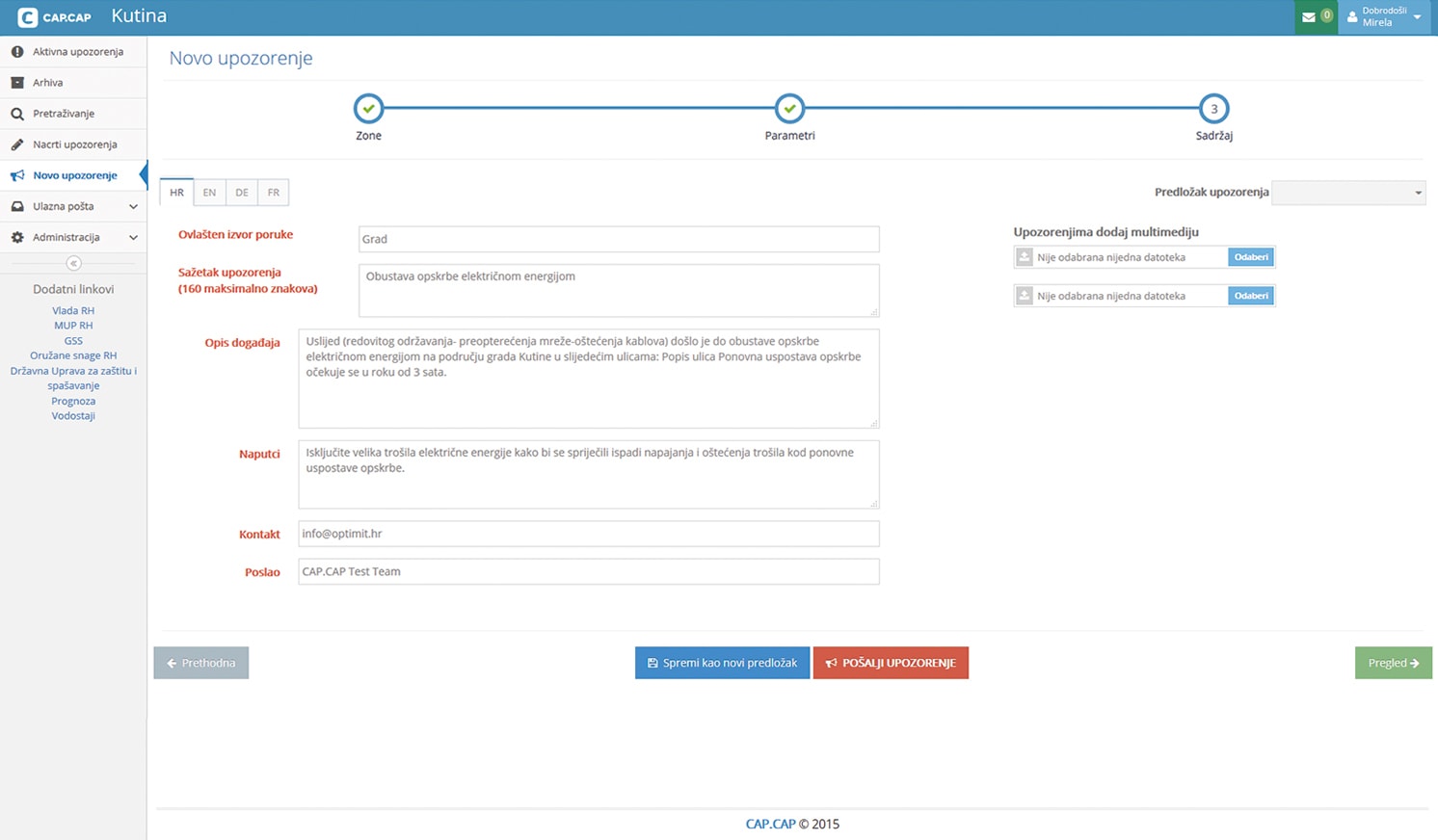Click the Kutina title in header
This screenshot has height=840, width=1438.
click(x=139, y=16)
